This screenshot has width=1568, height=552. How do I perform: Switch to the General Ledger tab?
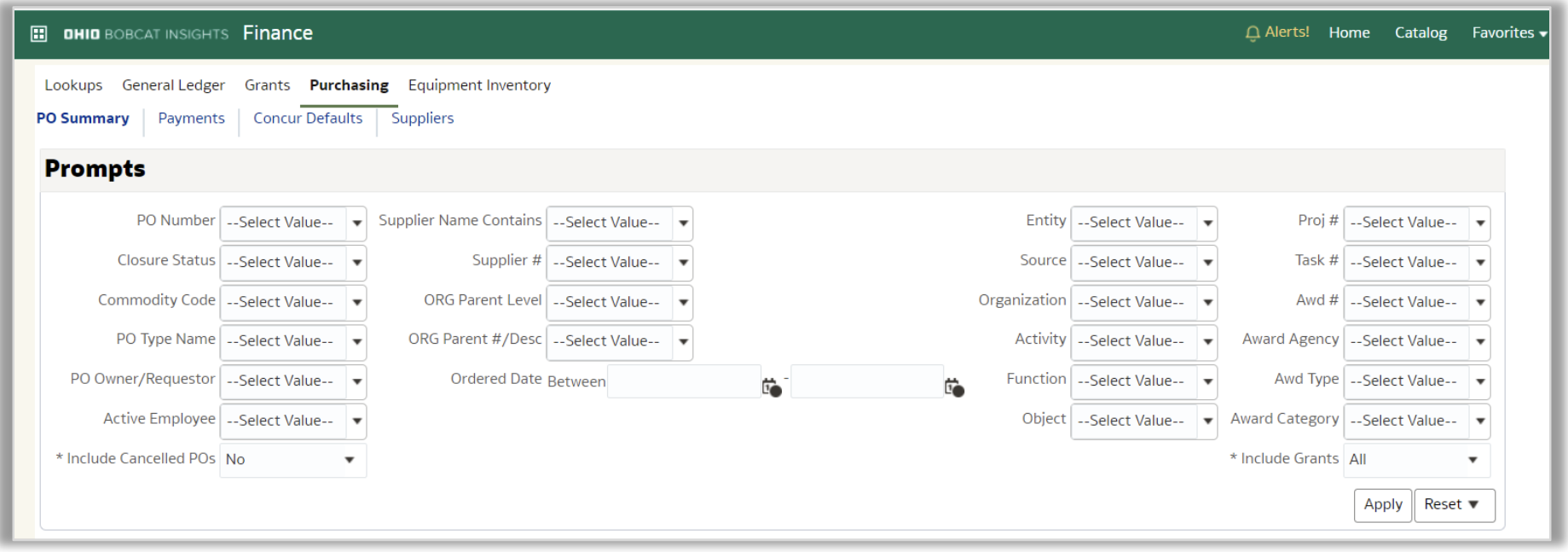(173, 85)
